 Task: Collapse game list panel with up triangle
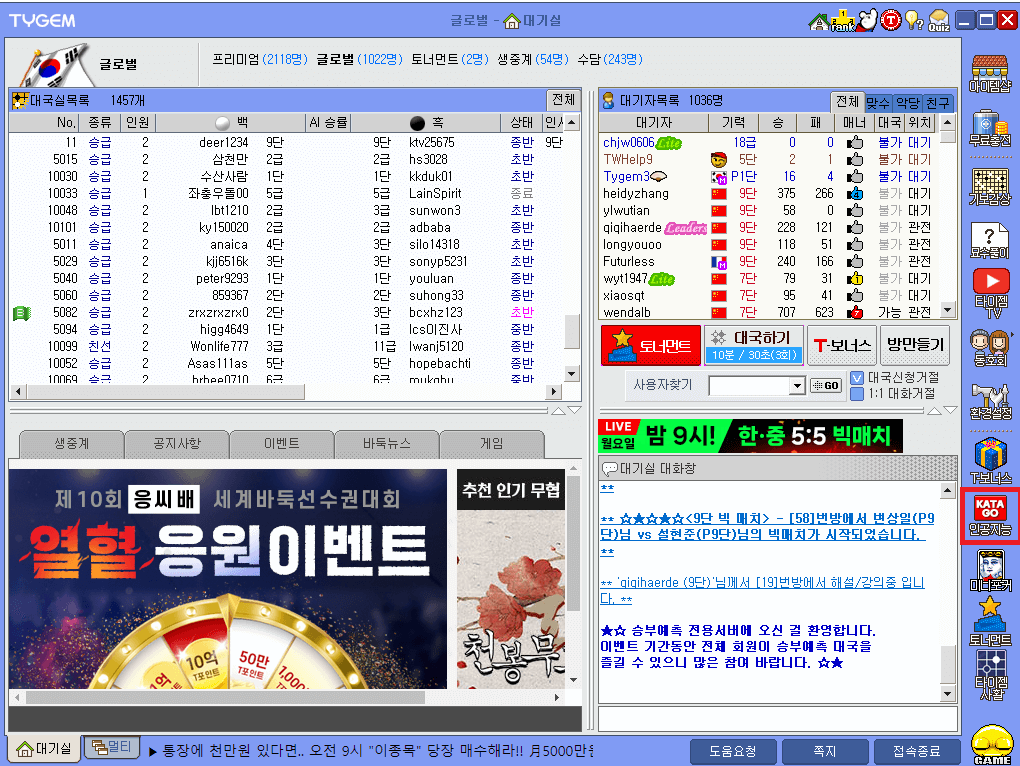point(558,411)
